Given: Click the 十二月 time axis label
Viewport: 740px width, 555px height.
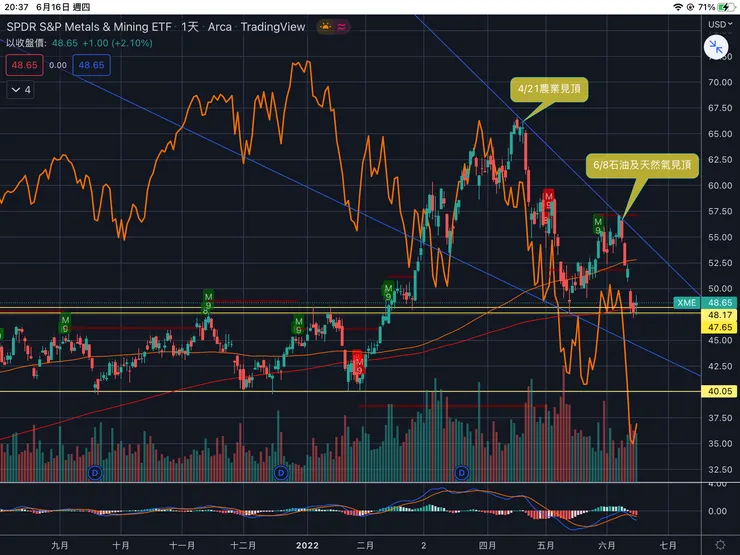Looking at the screenshot, I should click(243, 546).
